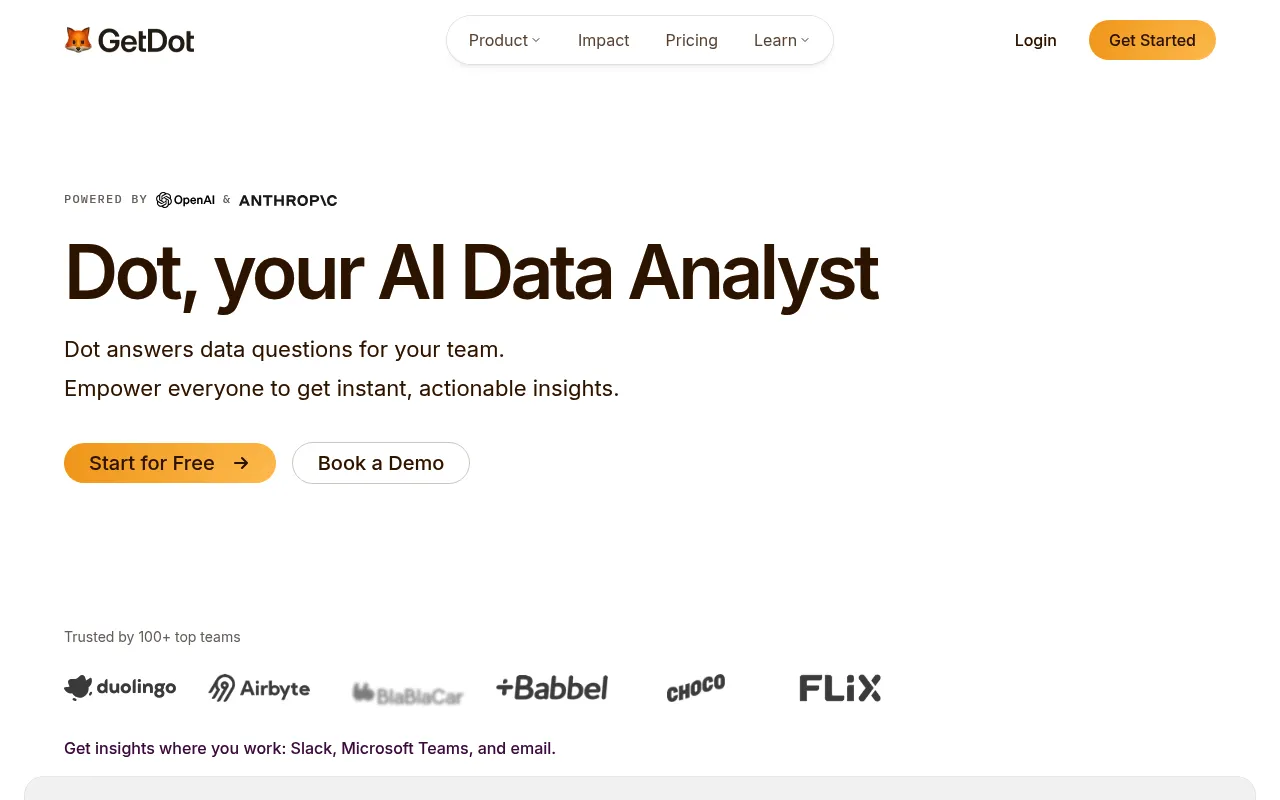Click the chevron next to Product
This screenshot has width=1280, height=800.
(536, 40)
